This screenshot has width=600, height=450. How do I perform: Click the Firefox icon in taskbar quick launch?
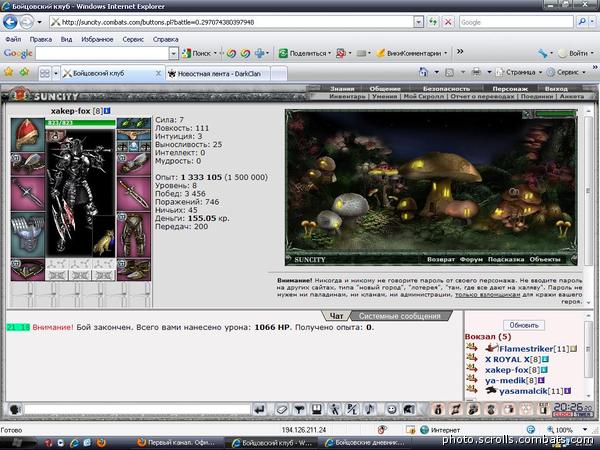[x=101, y=443]
